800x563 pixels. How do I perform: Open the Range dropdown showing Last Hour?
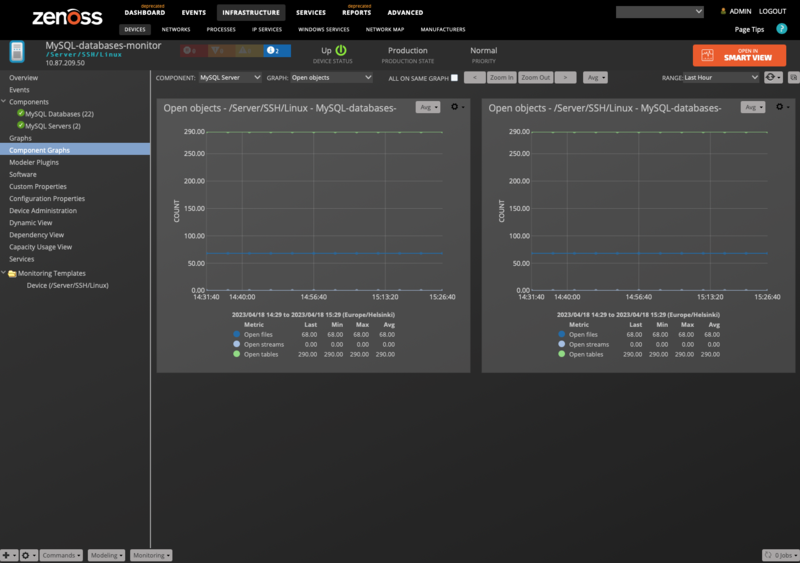pos(721,78)
